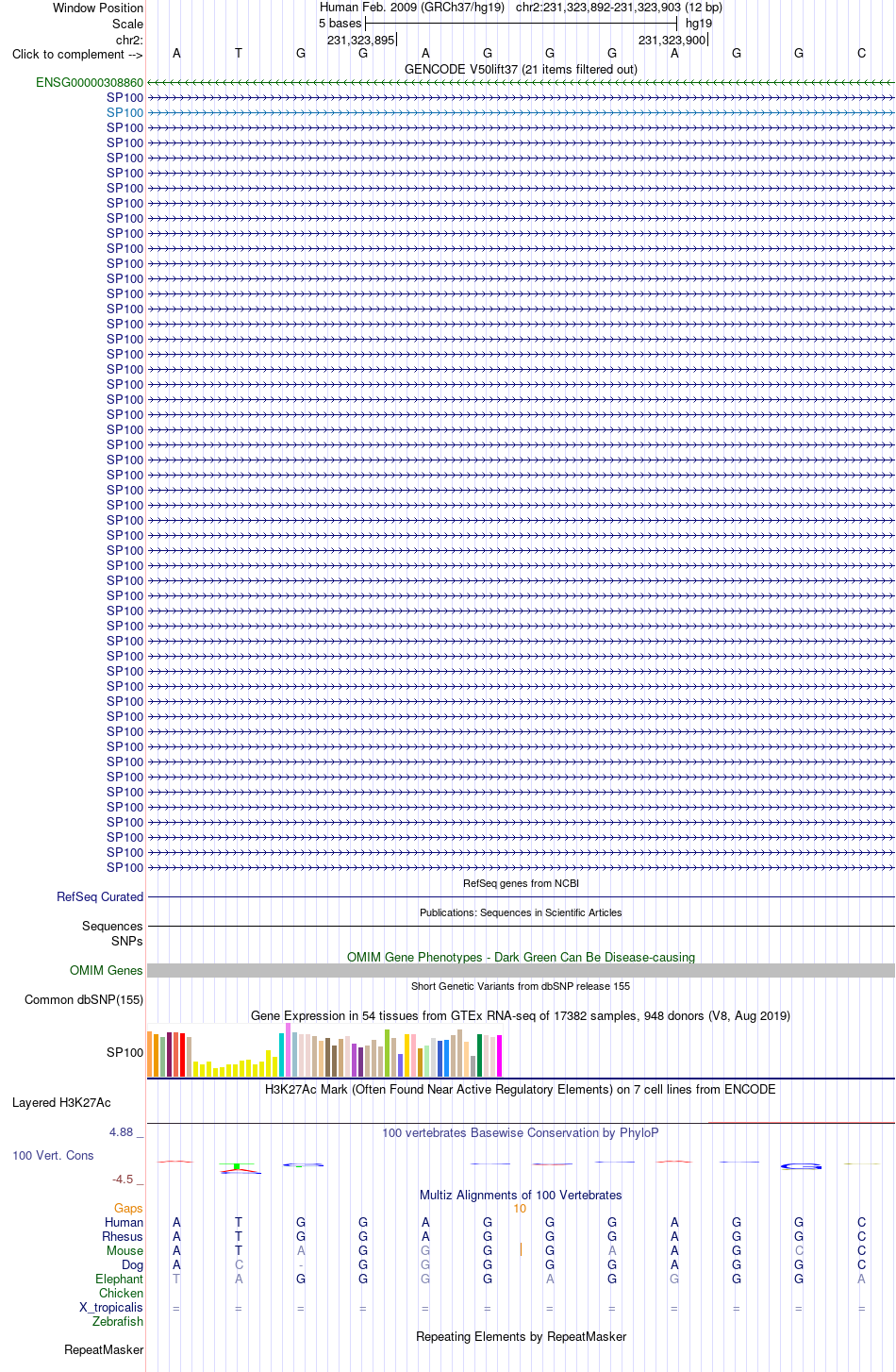
Task: Click 'Click to complement -->' label
Action: coord(77,55)
